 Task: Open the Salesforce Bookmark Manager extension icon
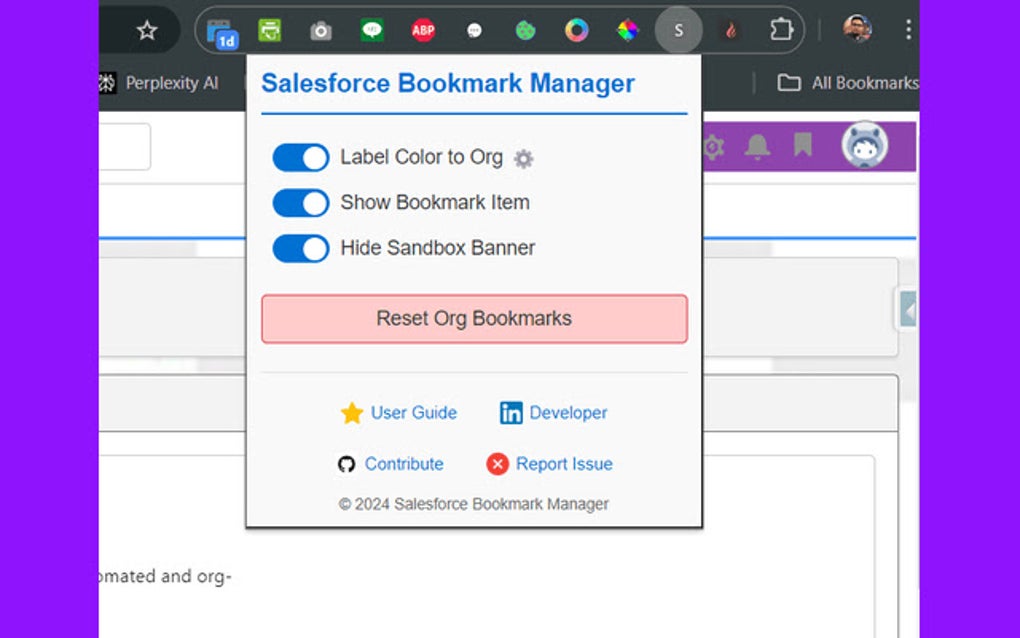coord(679,30)
